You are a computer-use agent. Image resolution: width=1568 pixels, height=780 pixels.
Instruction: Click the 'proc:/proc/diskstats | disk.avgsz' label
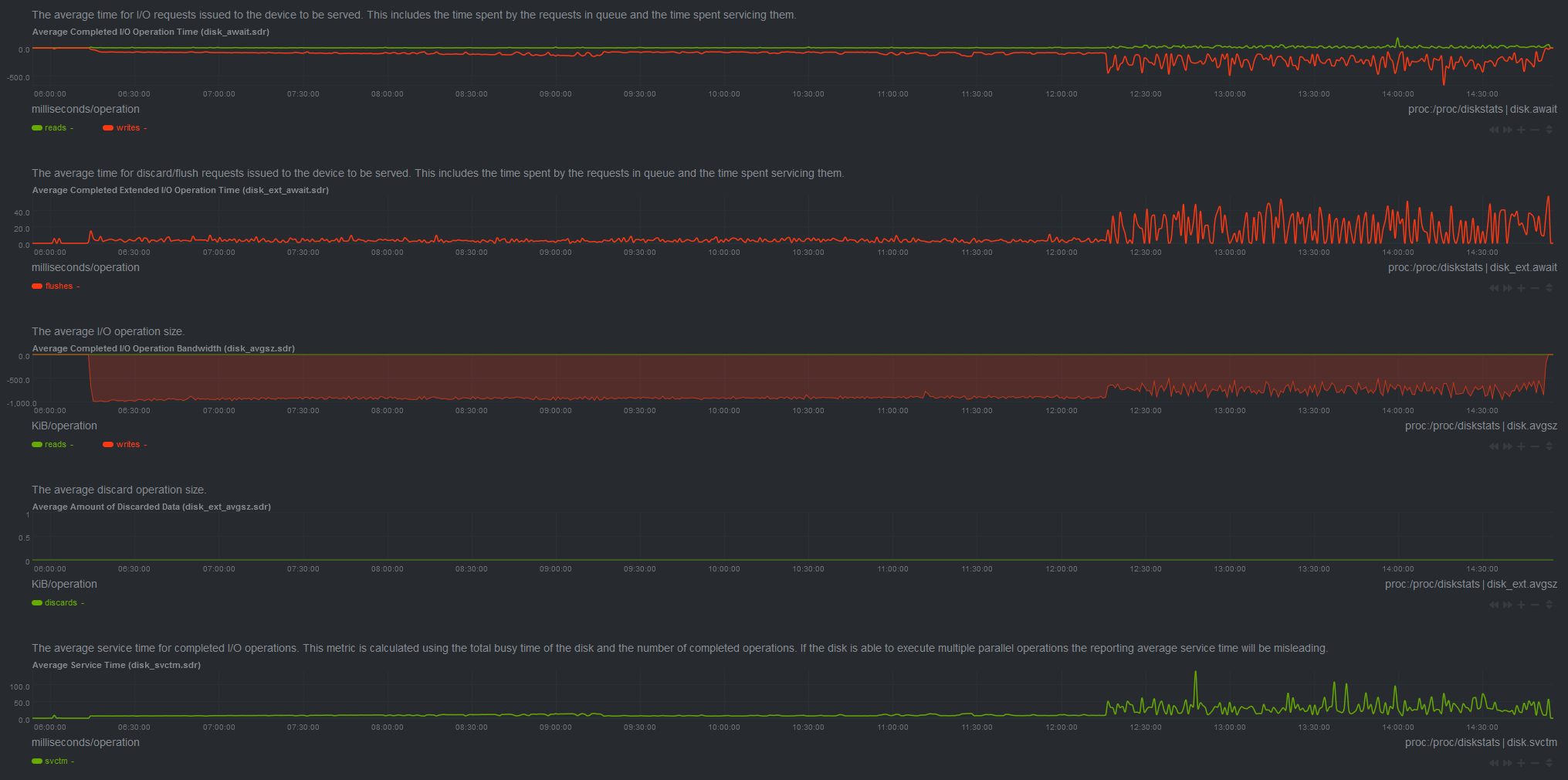click(x=1481, y=426)
